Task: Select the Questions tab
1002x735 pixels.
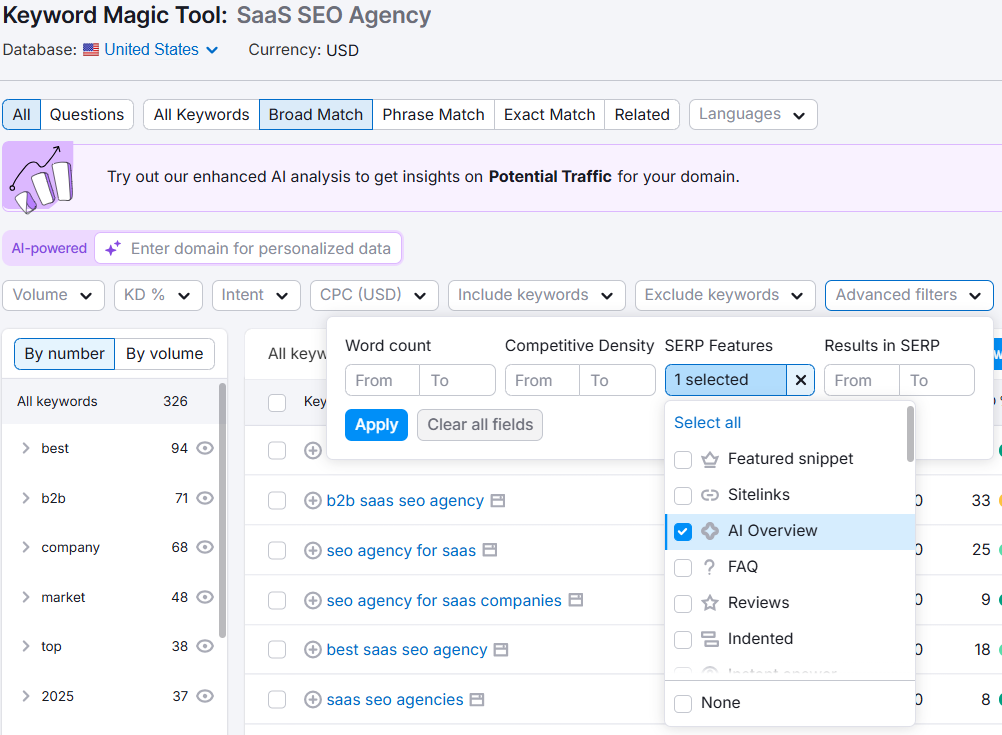Action: tap(87, 115)
